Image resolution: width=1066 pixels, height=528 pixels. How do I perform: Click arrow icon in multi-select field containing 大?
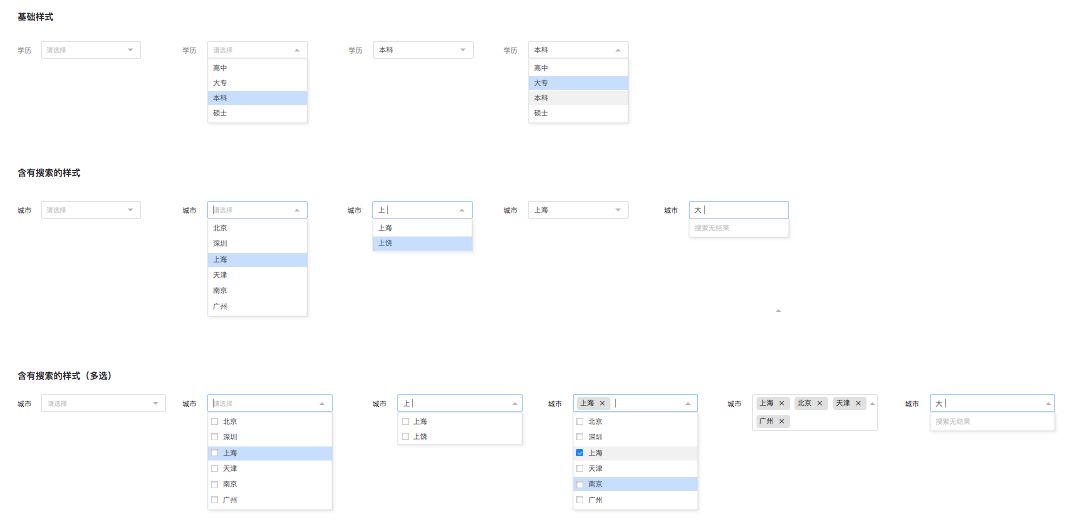click(1047, 403)
